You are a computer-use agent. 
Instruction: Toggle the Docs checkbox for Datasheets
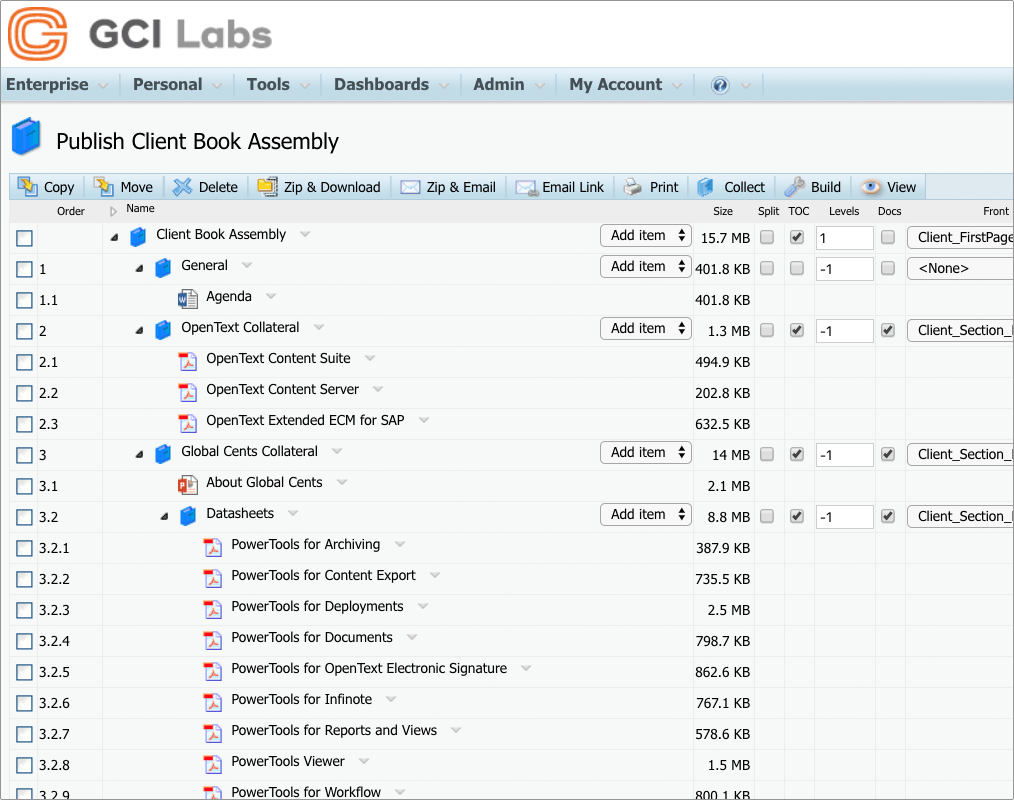coord(888,517)
